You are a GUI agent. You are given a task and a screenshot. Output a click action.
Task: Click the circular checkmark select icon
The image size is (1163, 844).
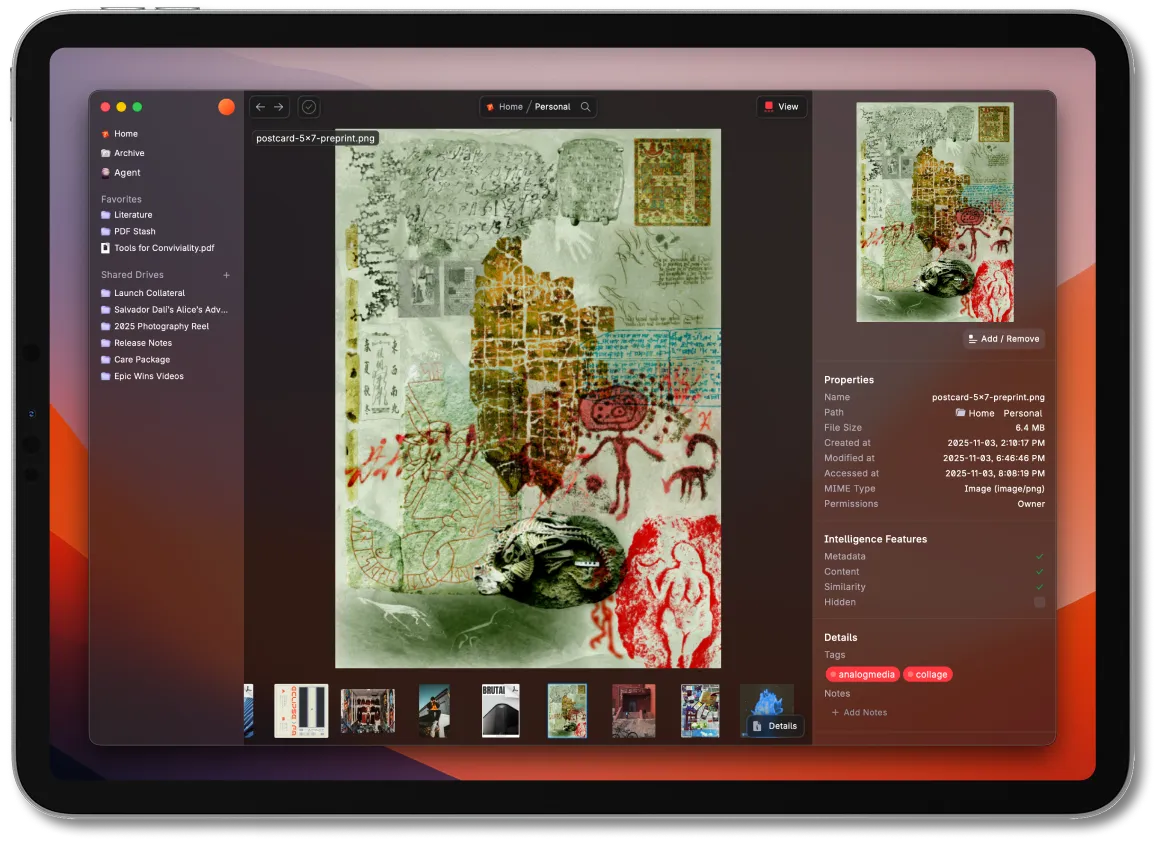point(308,107)
